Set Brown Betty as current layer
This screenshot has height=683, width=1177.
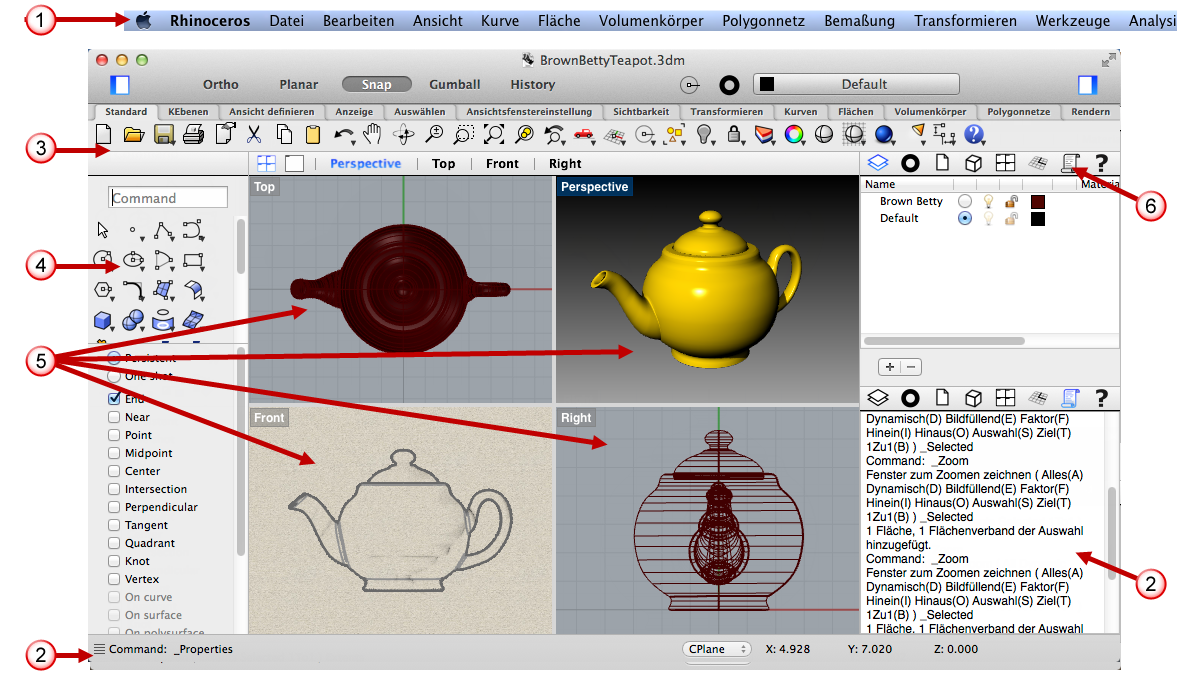click(965, 201)
